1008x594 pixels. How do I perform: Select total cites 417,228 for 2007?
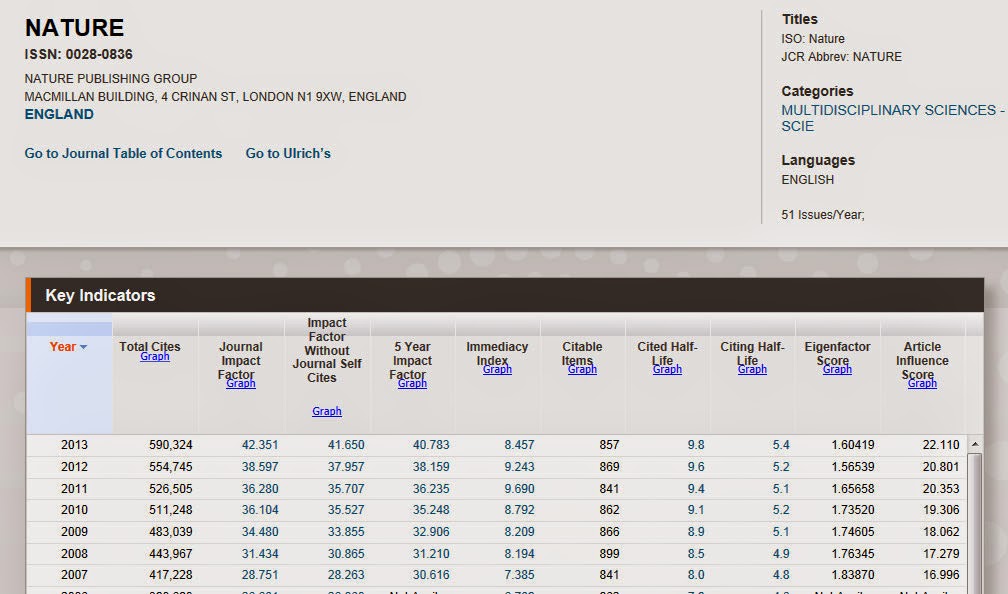point(170,575)
